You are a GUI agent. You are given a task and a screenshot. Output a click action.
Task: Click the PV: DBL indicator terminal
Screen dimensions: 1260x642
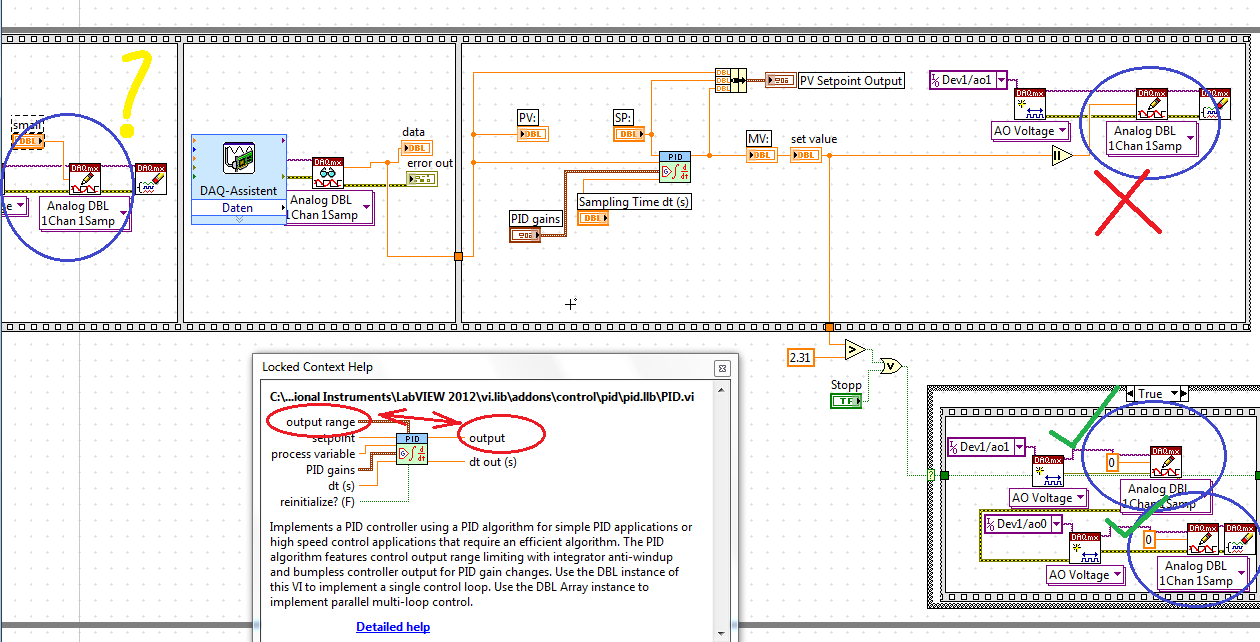click(x=533, y=133)
